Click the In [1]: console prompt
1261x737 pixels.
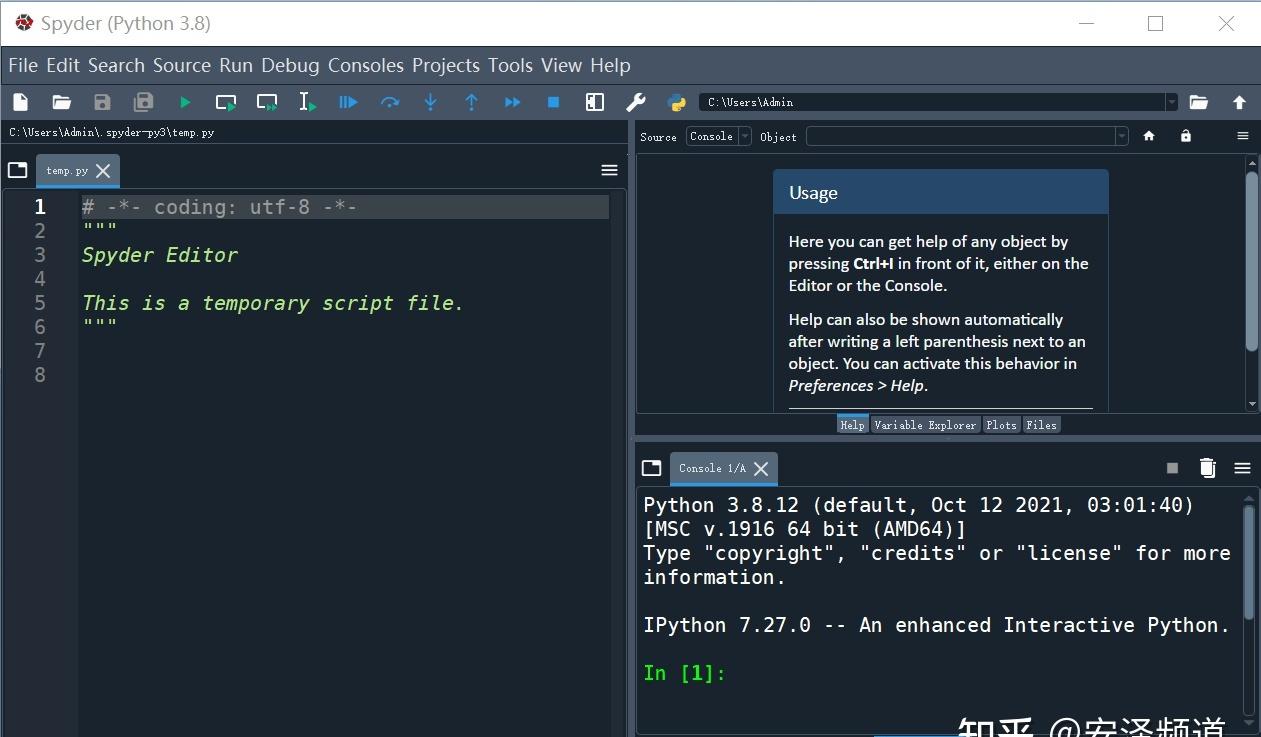[x=684, y=673]
